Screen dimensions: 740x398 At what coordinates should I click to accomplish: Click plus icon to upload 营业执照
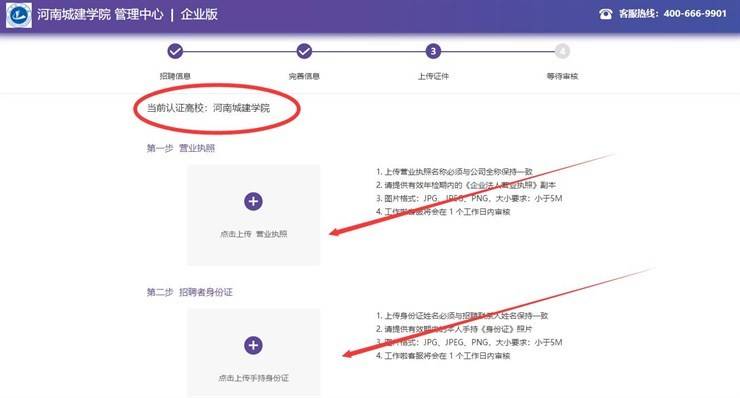[x=253, y=202]
